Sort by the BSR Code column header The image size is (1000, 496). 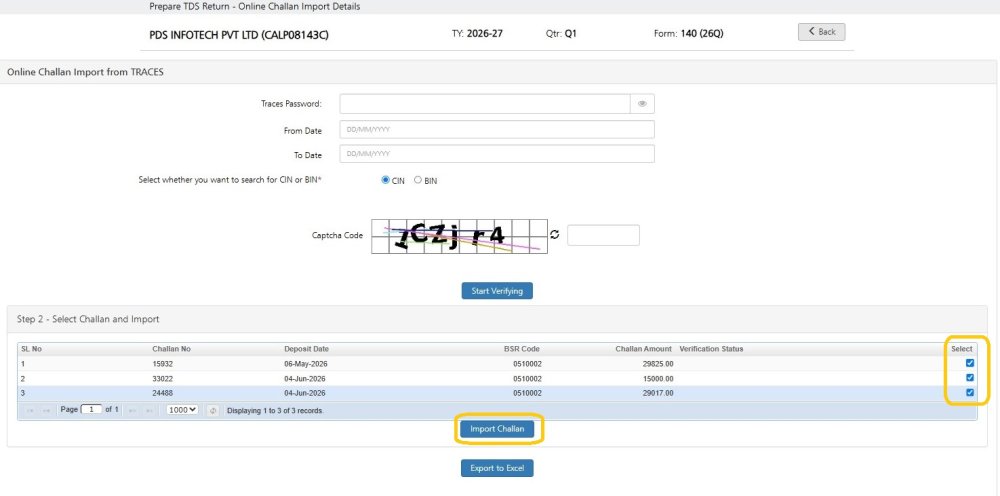pyautogui.click(x=522, y=349)
